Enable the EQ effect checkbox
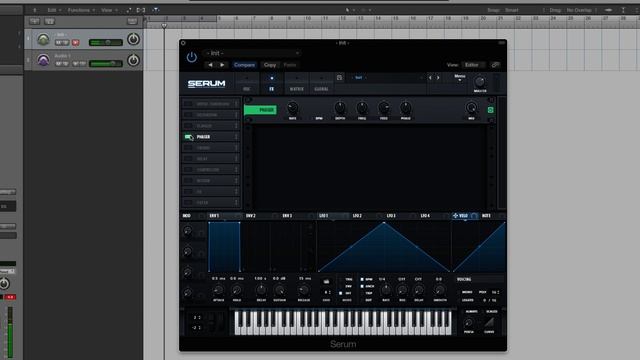Screen dimensions: 640x360 click(x=188, y=192)
